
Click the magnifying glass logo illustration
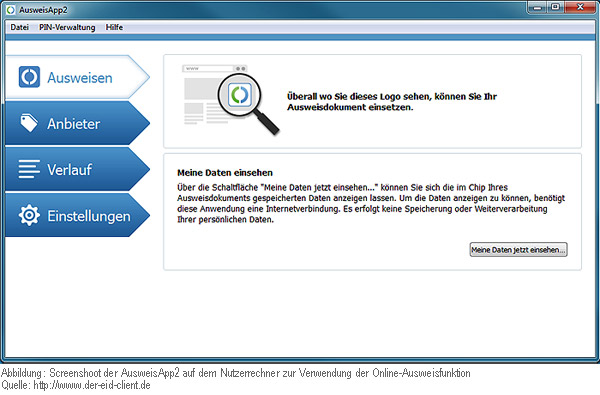pos(248,103)
